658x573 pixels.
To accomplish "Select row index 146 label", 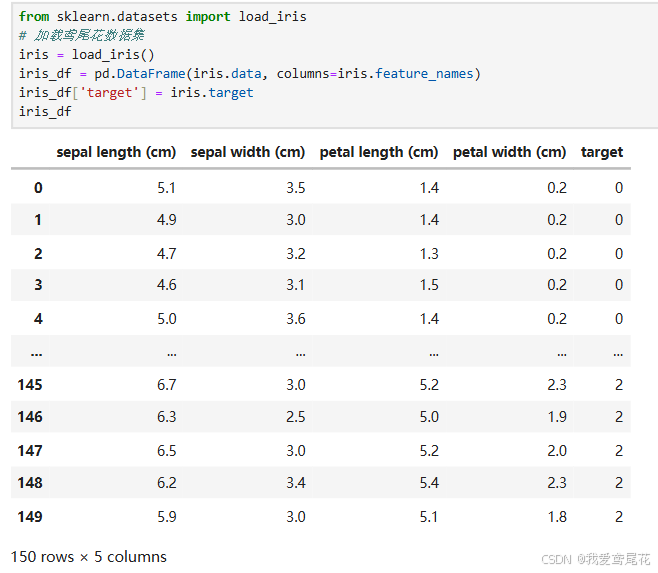I will (30, 417).
